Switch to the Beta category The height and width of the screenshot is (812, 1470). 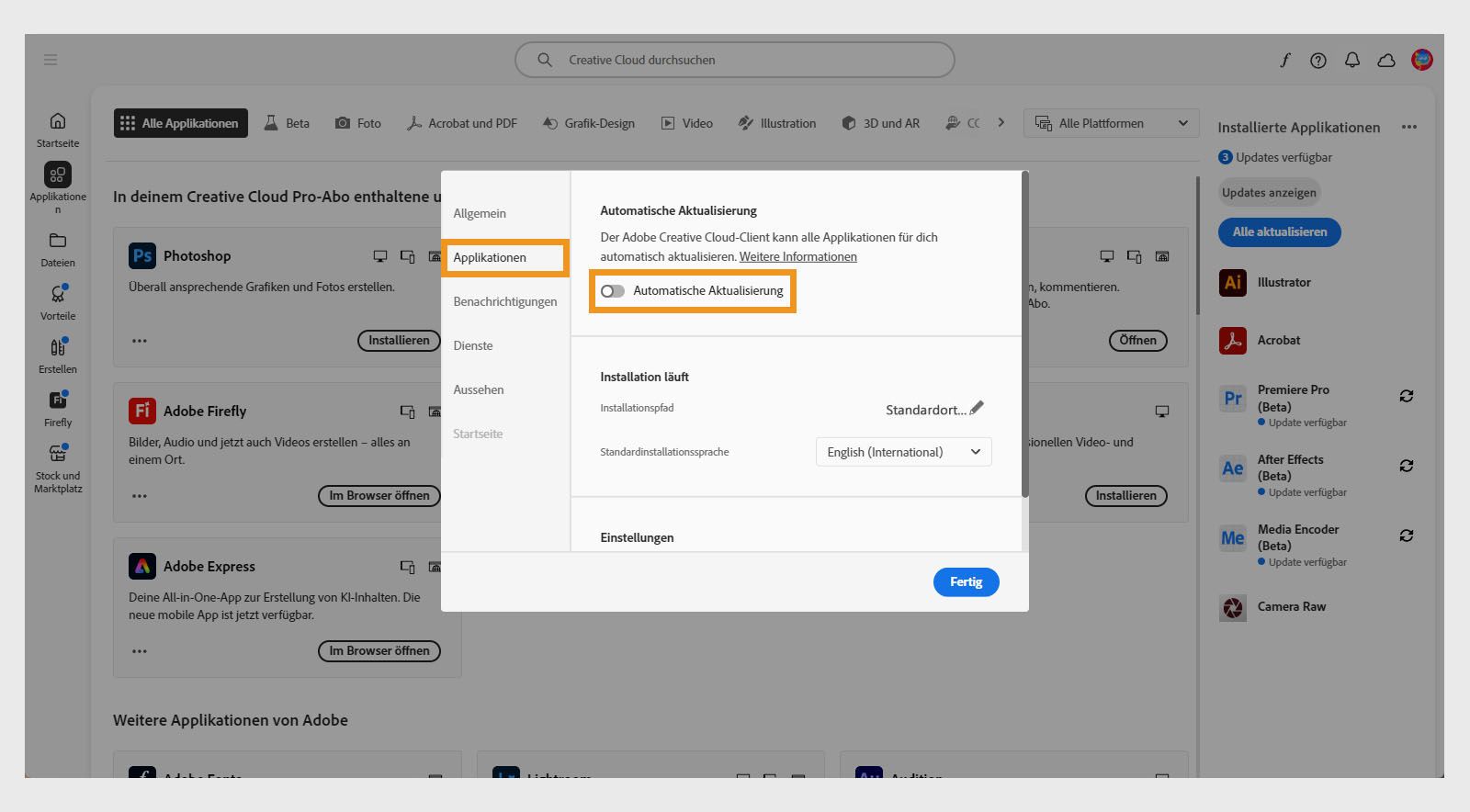click(x=287, y=123)
